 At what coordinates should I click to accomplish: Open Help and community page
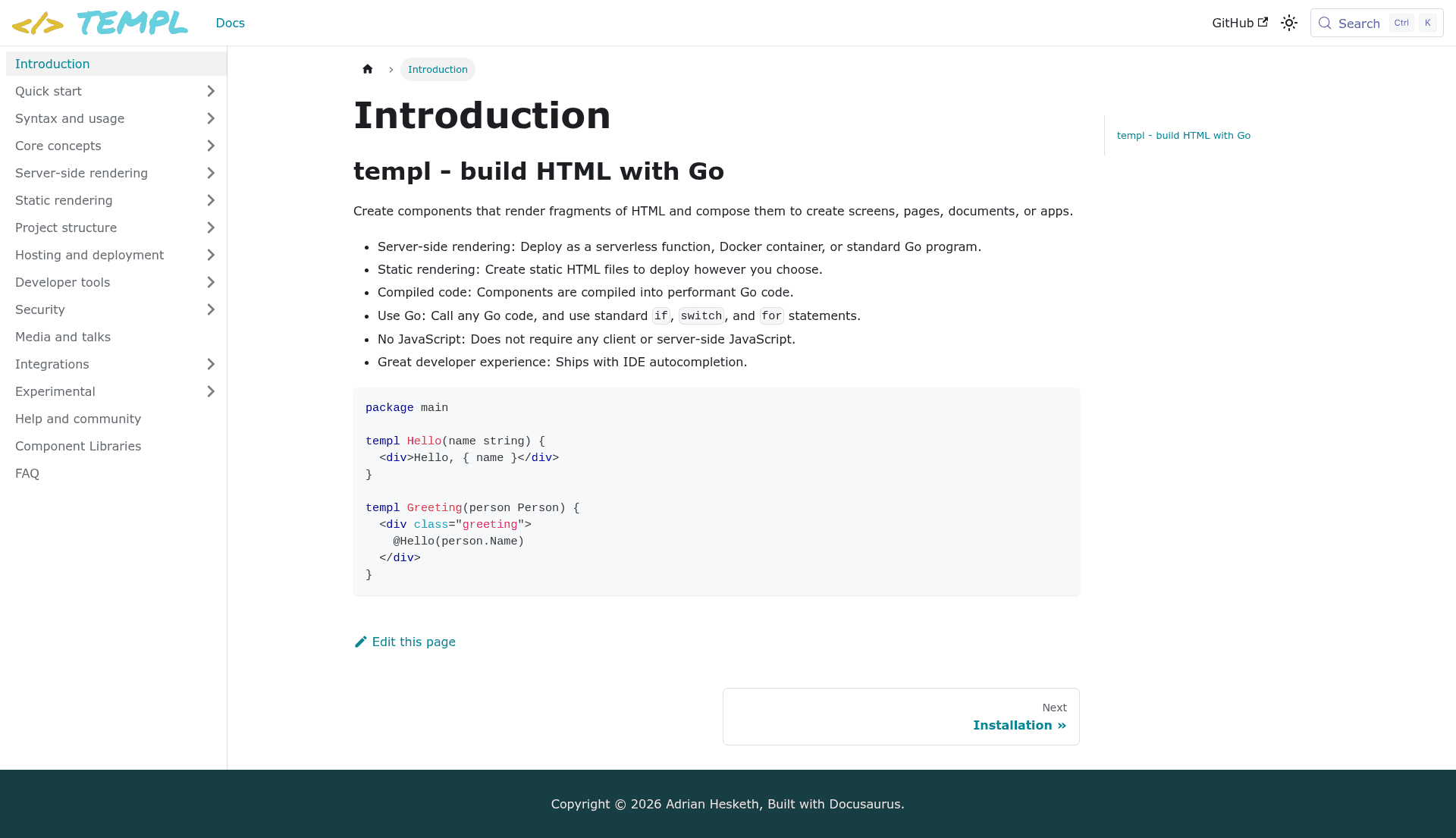coord(116,419)
